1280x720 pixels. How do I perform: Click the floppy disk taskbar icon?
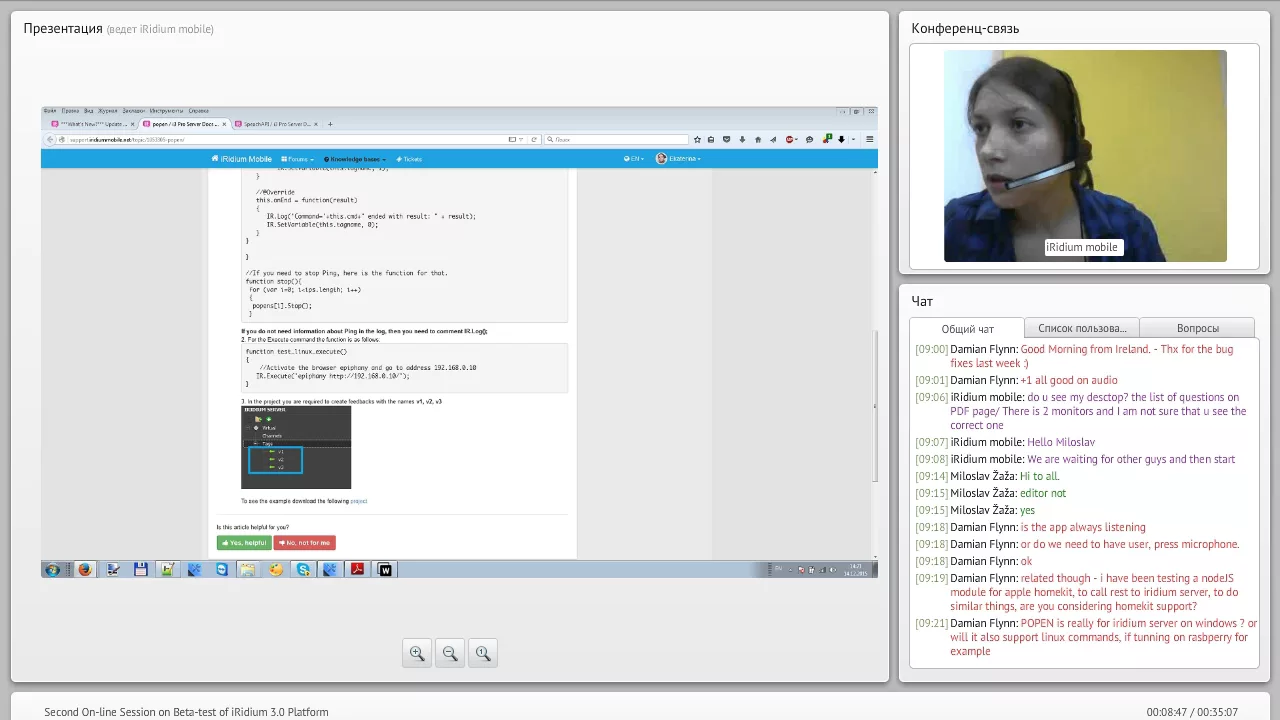coord(141,570)
